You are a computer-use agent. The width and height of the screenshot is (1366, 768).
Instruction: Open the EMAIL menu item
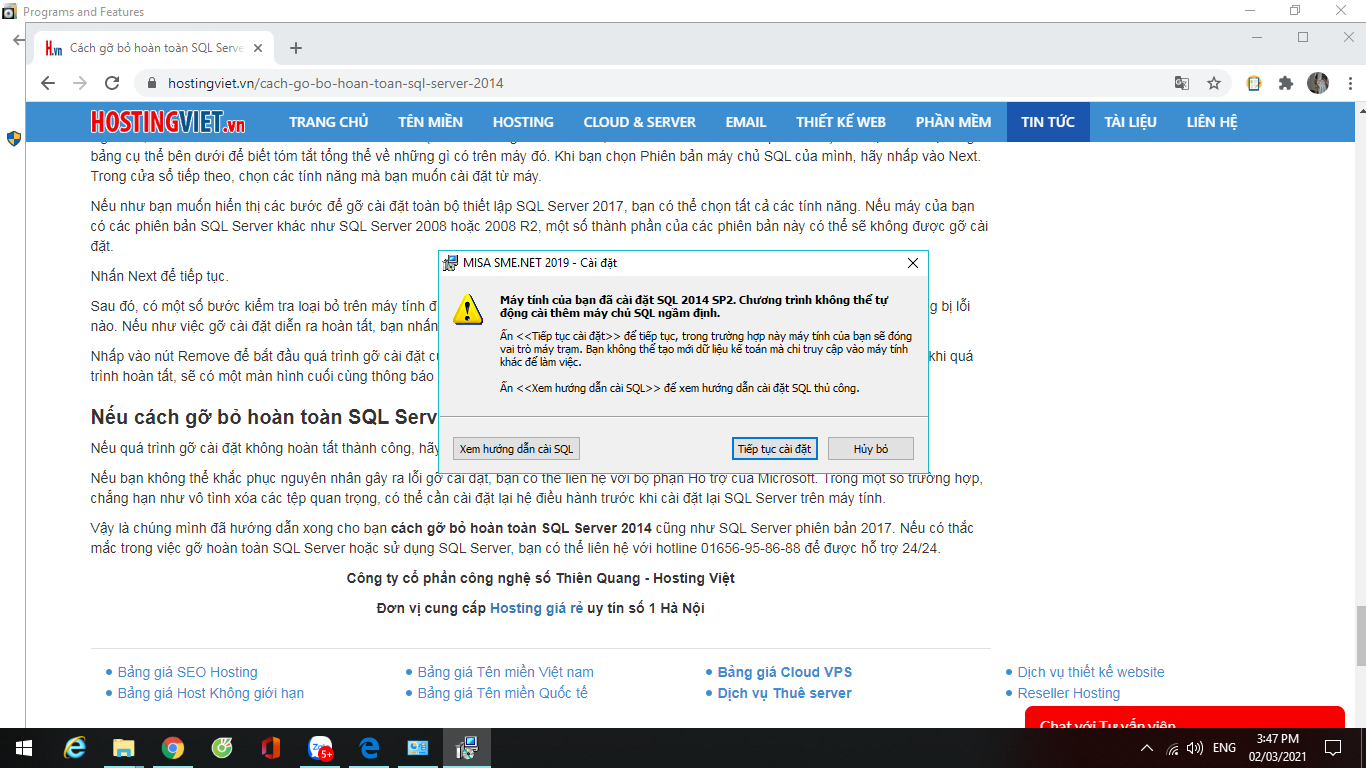(746, 122)
